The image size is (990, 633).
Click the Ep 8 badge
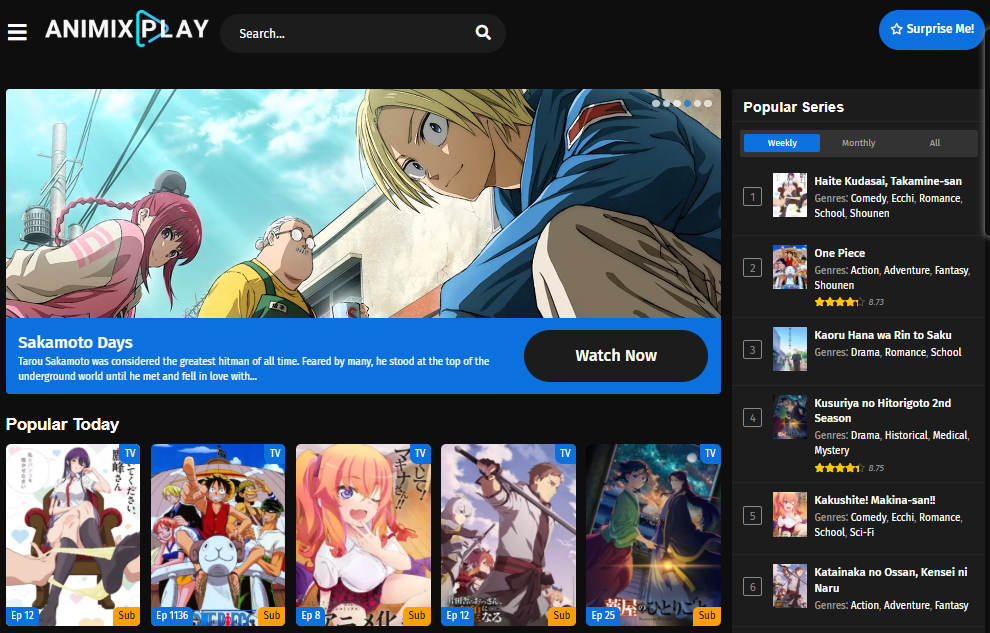point(311,615)
